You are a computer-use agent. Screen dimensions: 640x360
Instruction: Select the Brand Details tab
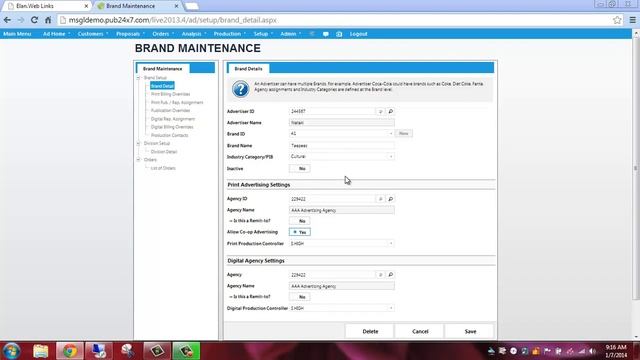248,69
